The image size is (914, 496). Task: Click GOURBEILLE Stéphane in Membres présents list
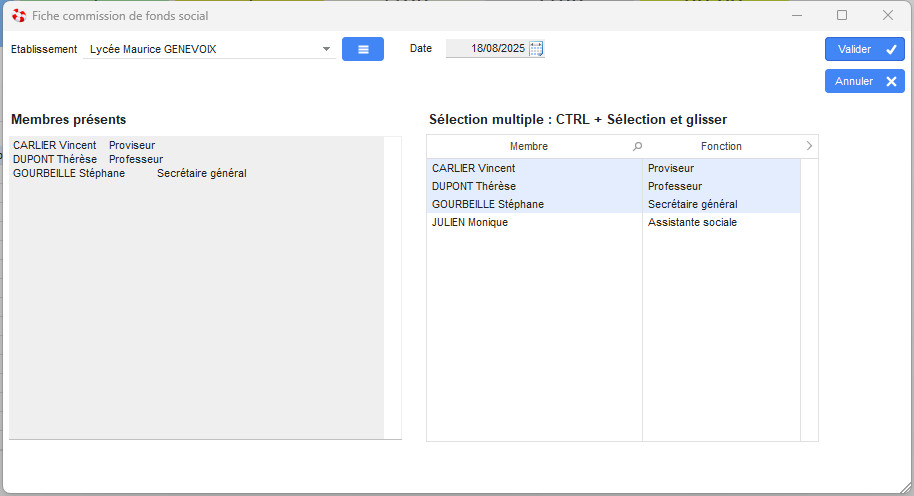point(69,173)
